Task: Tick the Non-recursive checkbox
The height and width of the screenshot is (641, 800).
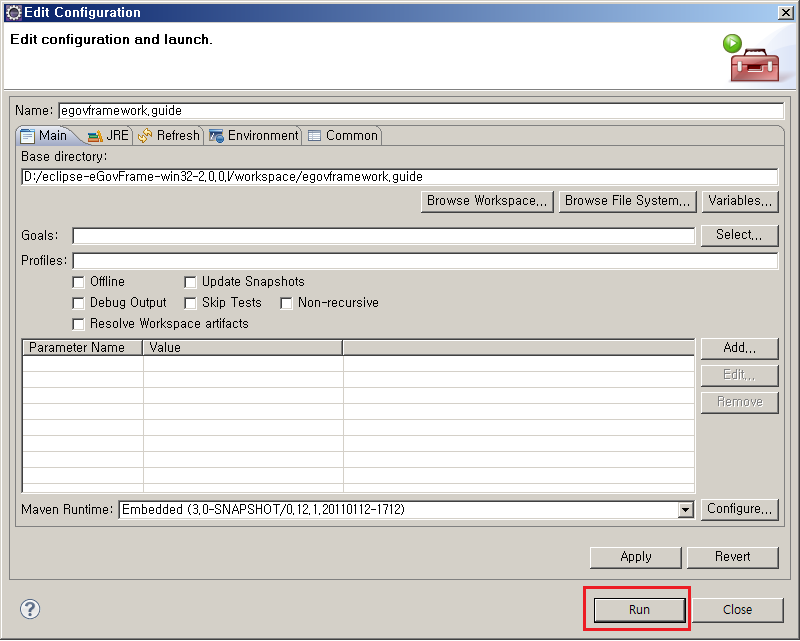Action: (287, 303)
